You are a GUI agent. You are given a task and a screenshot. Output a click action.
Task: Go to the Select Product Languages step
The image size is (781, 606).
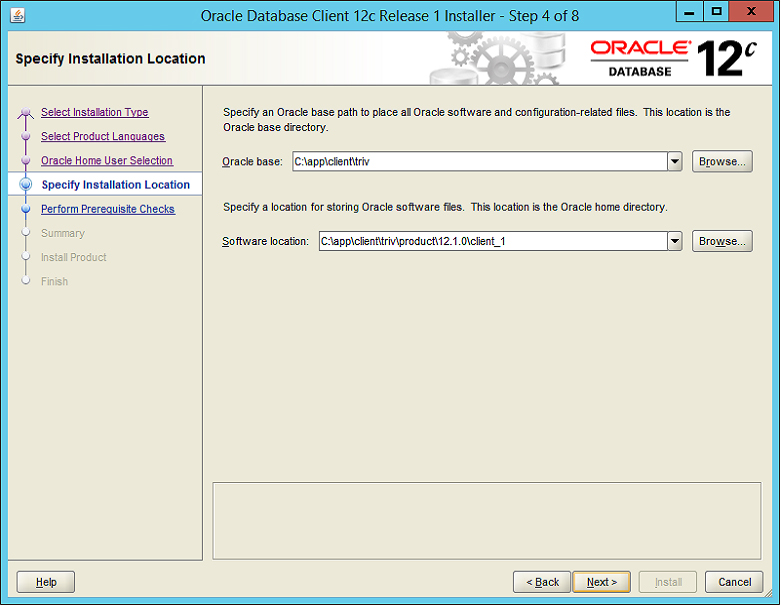click(x=102, y=137)
